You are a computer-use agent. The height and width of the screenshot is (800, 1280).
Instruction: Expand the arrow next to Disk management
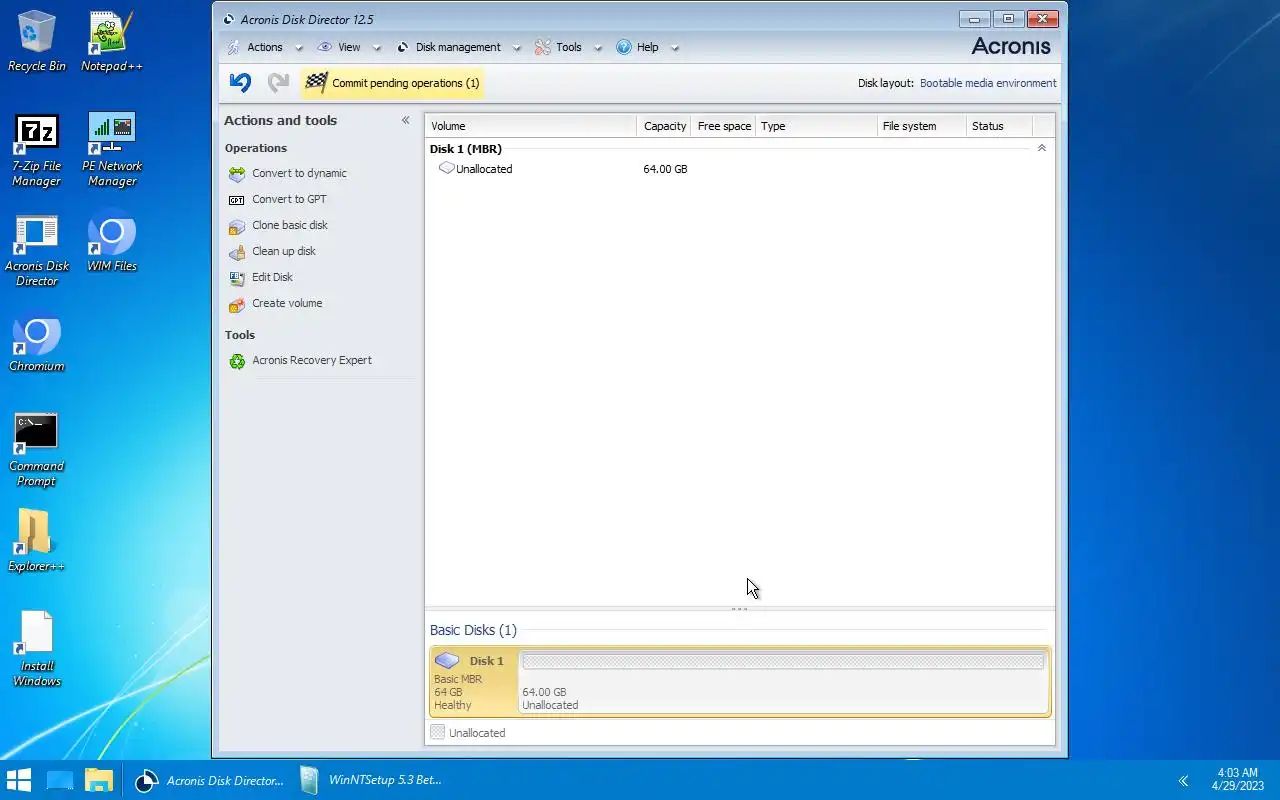coord(516,48)
